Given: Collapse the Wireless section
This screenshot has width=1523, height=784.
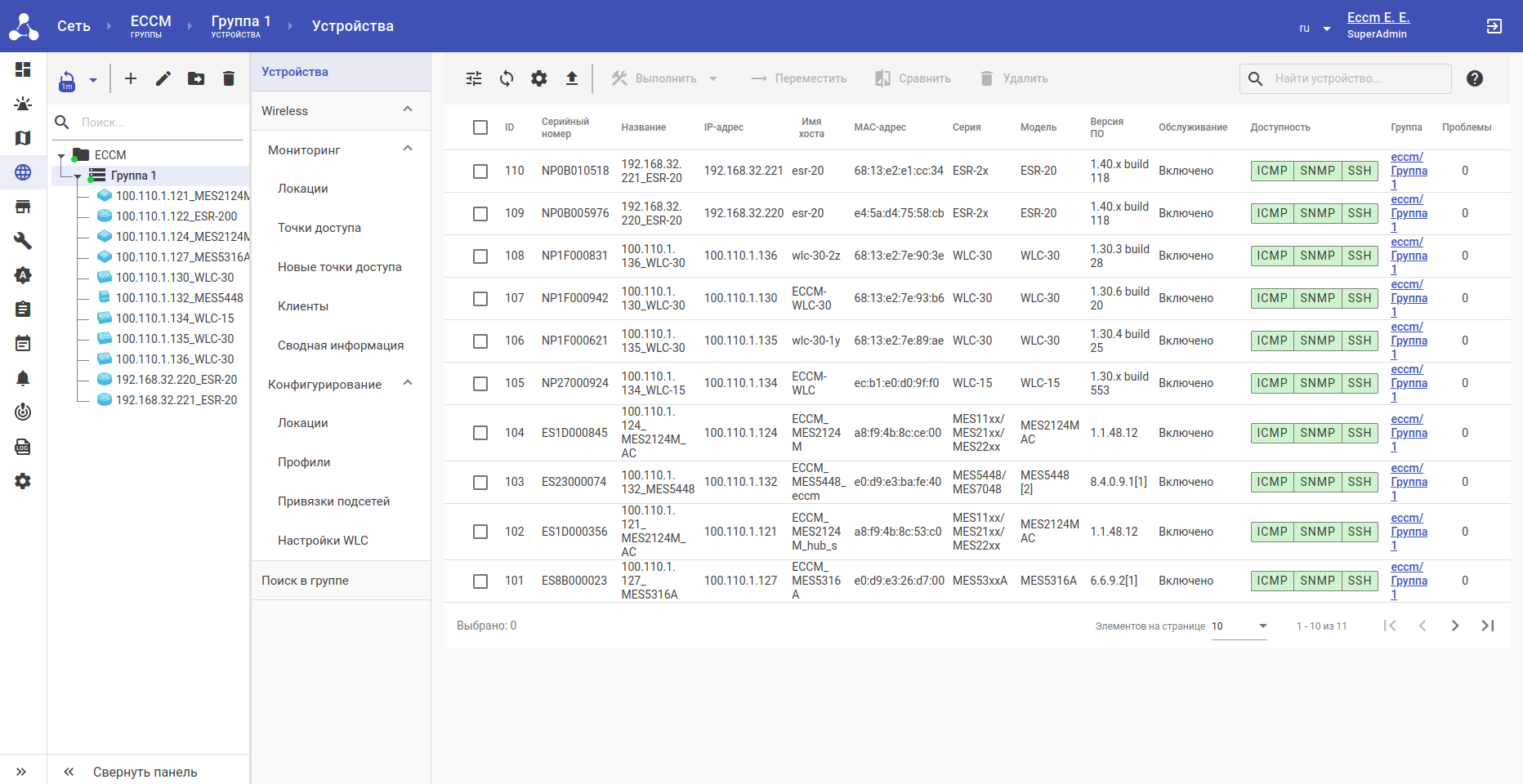Looking at the screenshot, I should 408,109.
